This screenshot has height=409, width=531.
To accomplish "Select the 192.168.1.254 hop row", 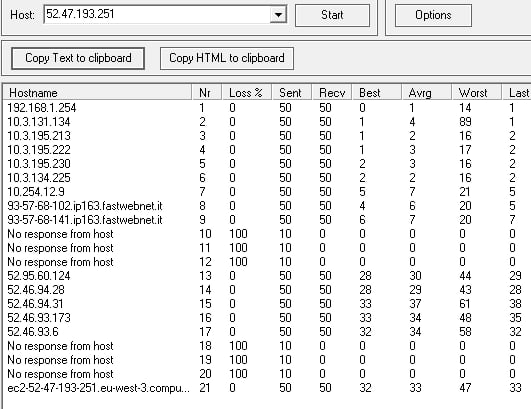I will [267, 108].
